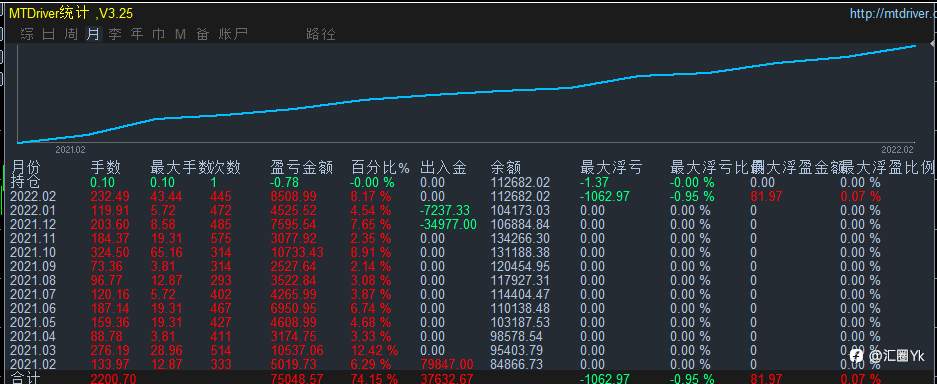Click the 2200.70 total lots value
This screenshot has width=937, height=384.
pos(113,379)
